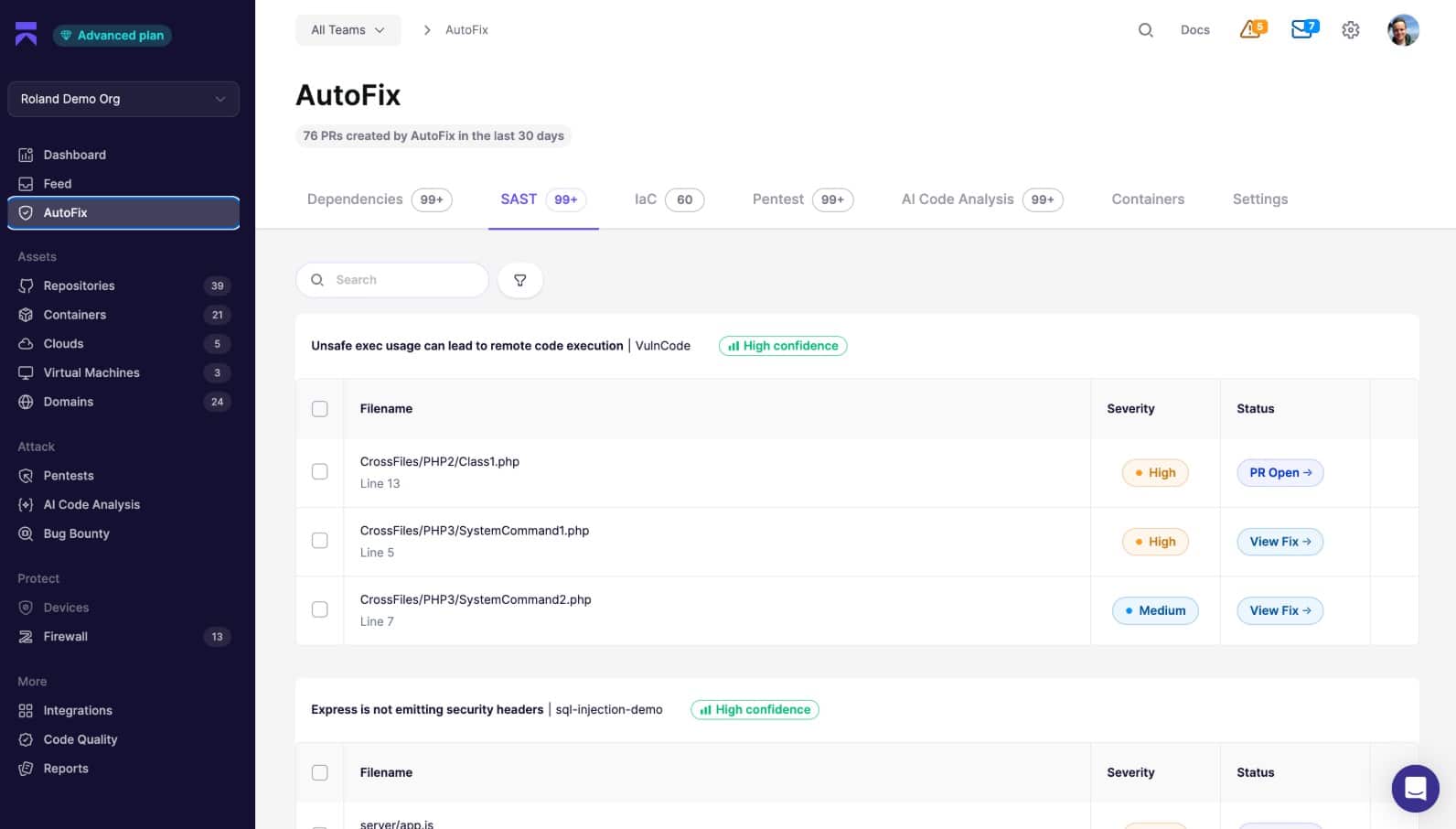Open Repositories in the sidebar

coord(123,285)
